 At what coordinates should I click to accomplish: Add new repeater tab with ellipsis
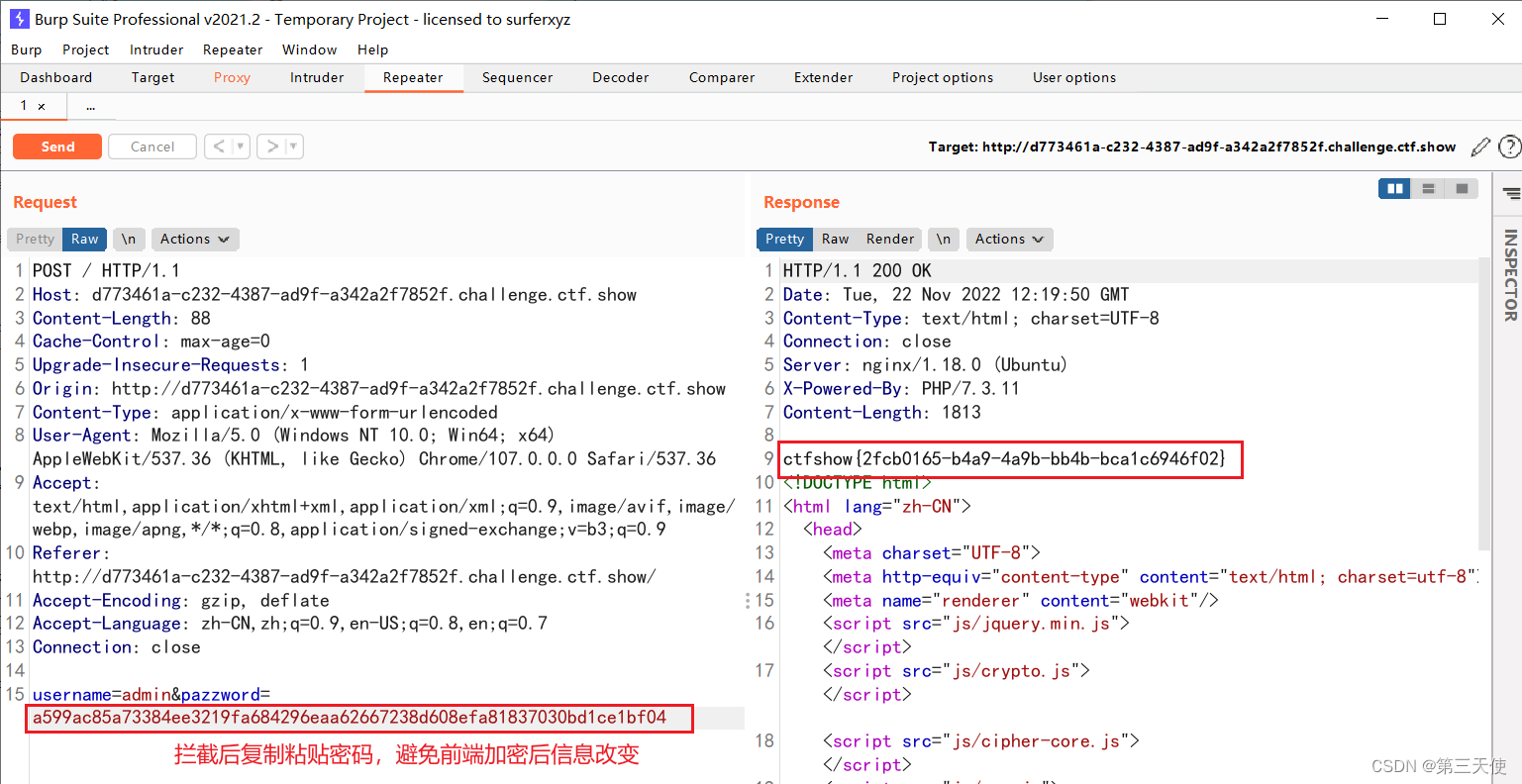click(90, 106)
